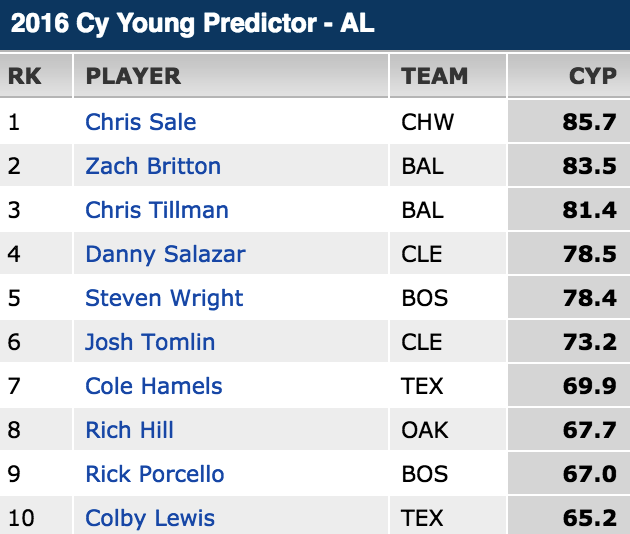Select Rich Hill's name link
The height and width of the screenshot is (534, 630).
click(x=130, y=430)
